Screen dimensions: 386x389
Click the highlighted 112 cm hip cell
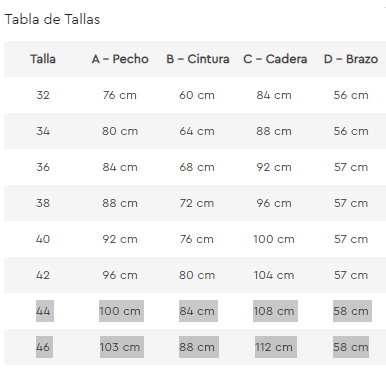click(x=276, y=347)
